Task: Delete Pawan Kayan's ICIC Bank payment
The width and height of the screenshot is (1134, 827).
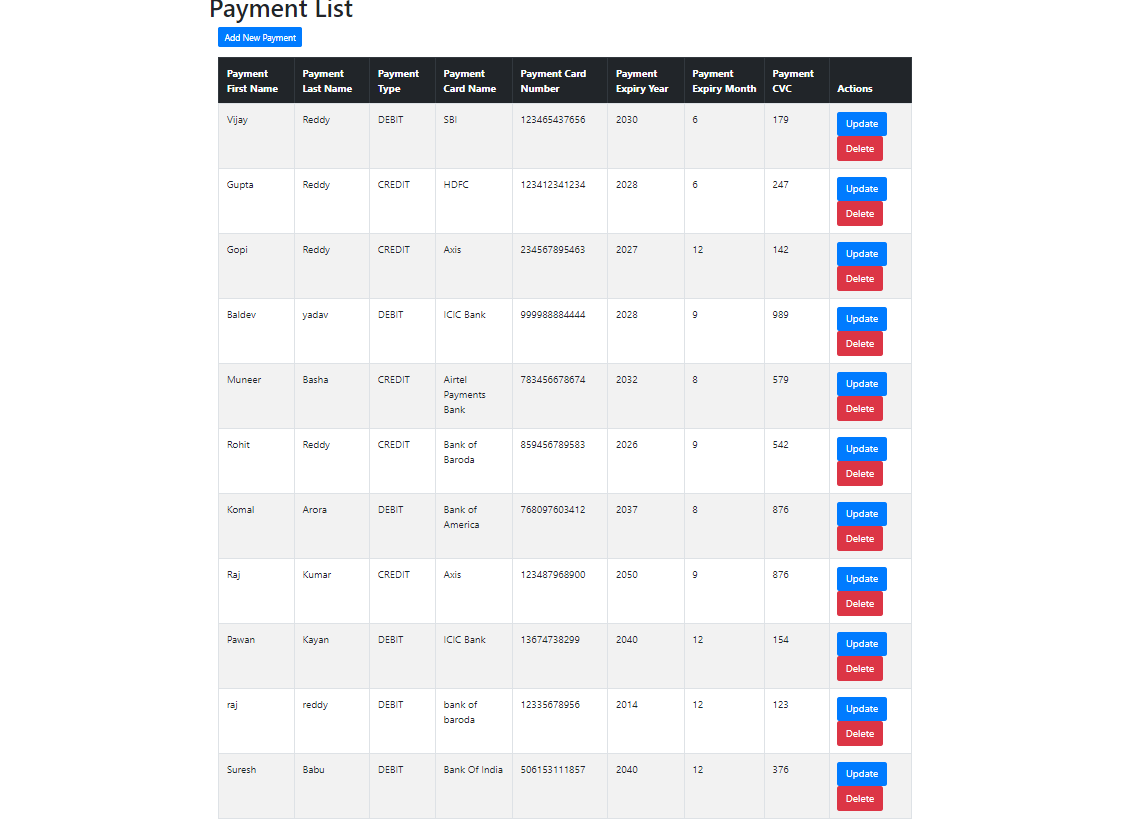Action: [x=859, y=669]
